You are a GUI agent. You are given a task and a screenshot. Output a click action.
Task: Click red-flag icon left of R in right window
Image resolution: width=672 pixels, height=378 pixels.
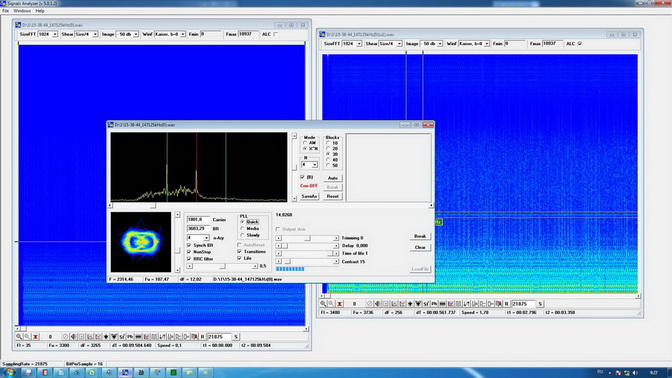tap(499, 304)
